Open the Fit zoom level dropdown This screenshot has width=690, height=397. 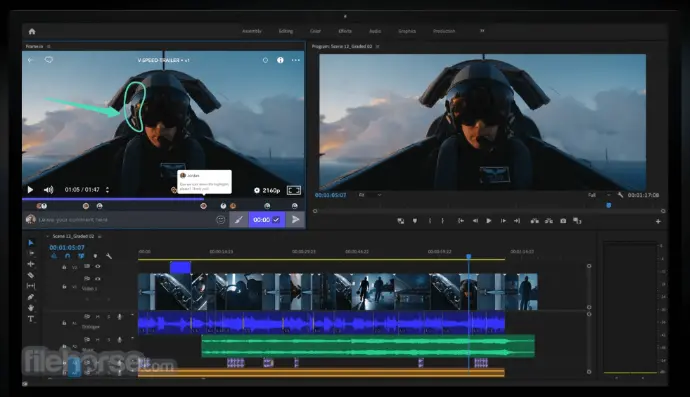point(370,195)
